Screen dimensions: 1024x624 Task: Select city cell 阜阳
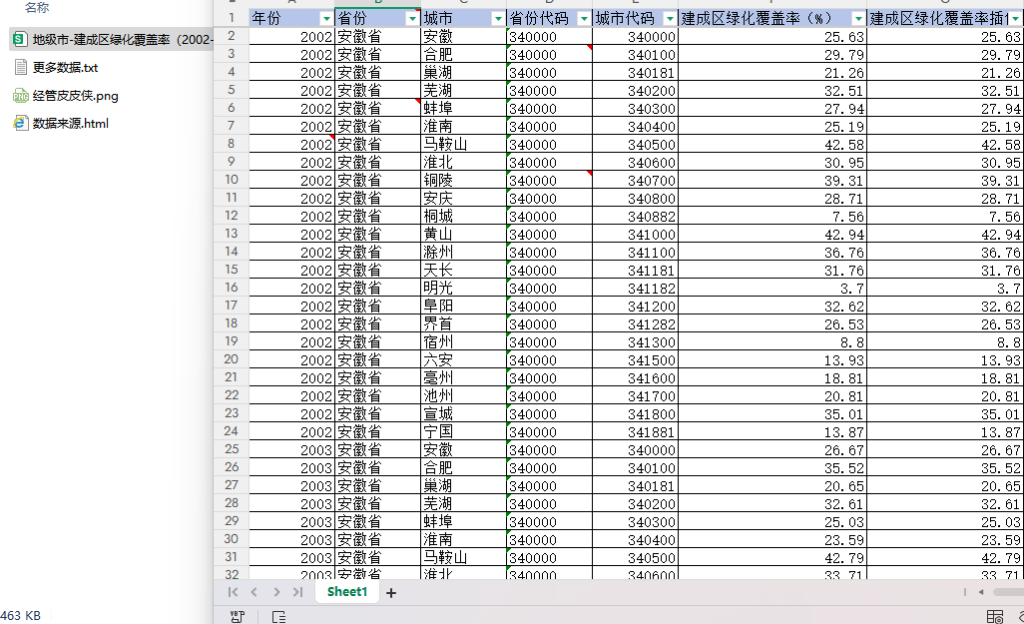pyautogui.click(x=463, y=305)
